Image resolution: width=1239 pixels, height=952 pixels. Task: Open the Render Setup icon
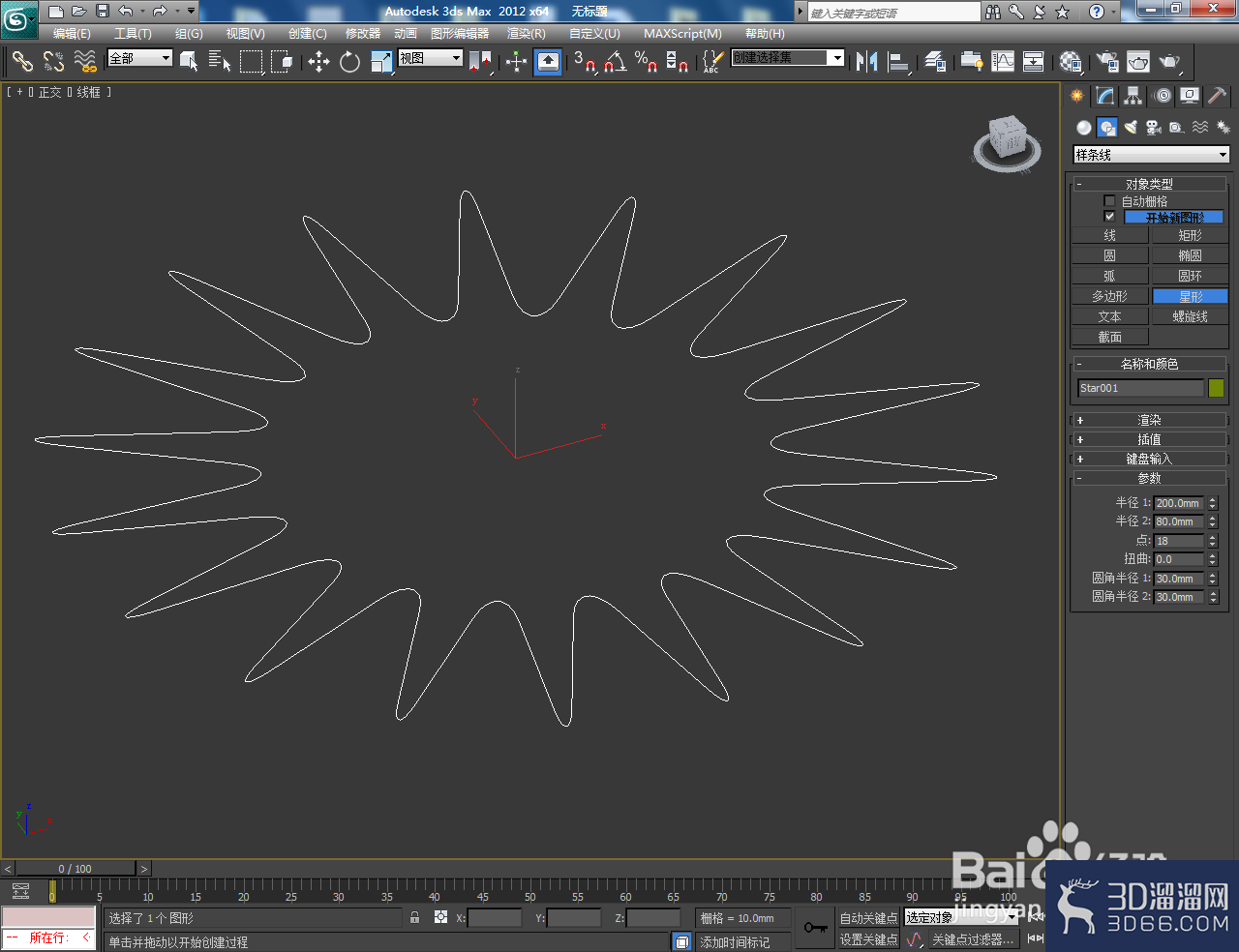point(1107,62)
